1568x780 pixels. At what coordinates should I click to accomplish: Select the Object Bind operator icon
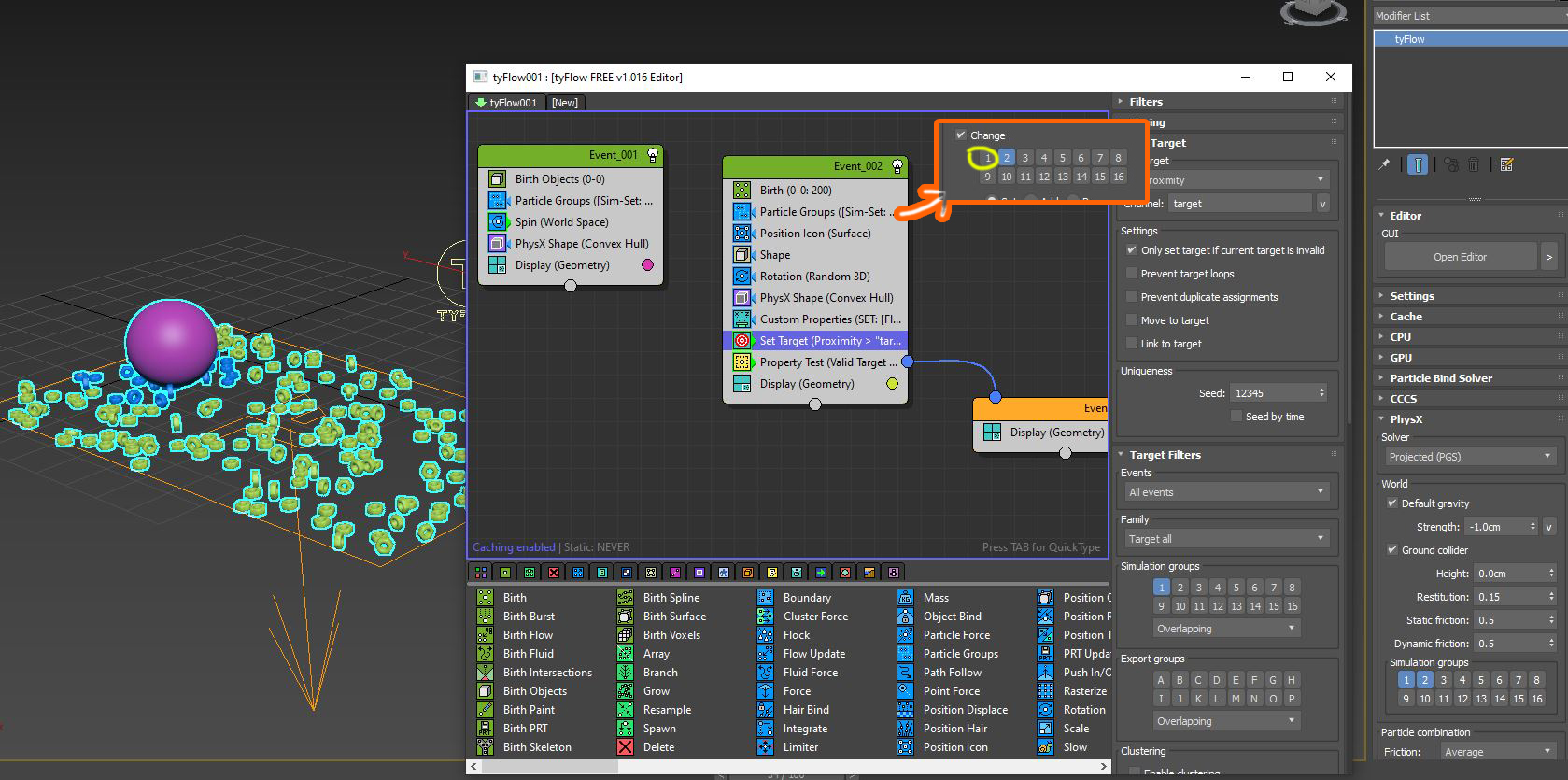tap(905, 617)
